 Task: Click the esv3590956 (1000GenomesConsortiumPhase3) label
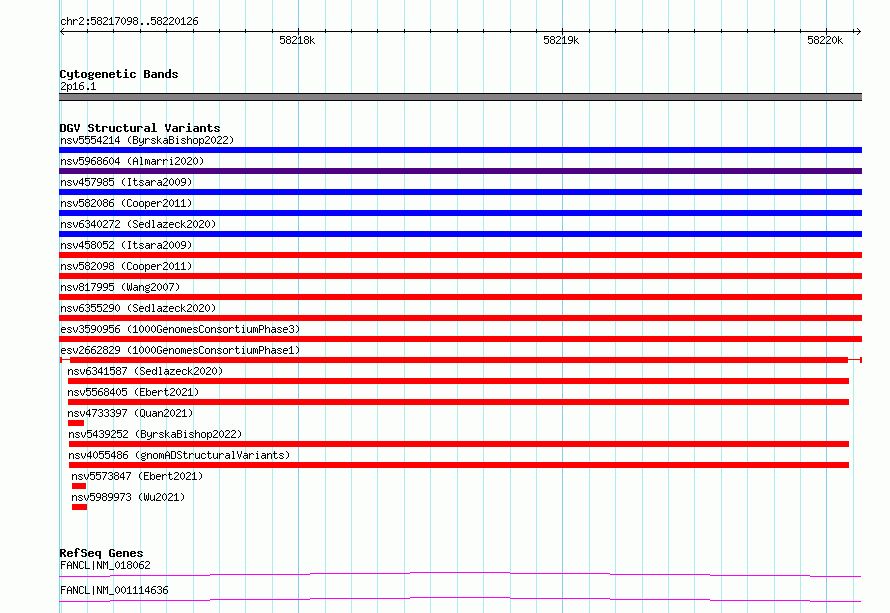point(180,329)
